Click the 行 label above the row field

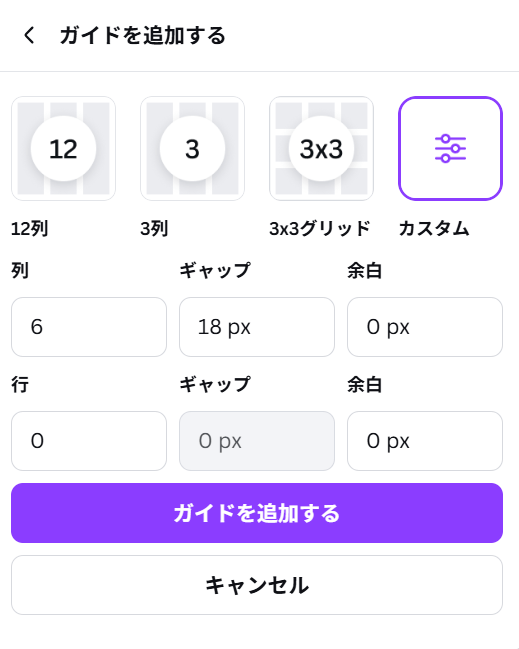coord(20,385)
